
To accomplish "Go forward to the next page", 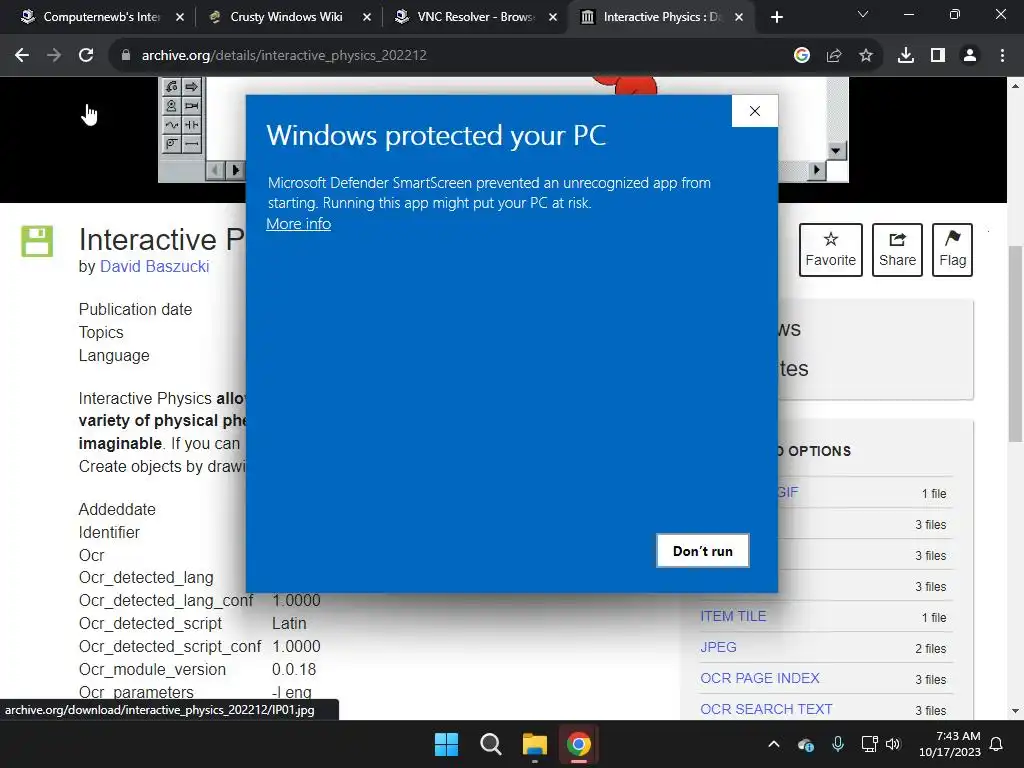I will click(54, 56).
